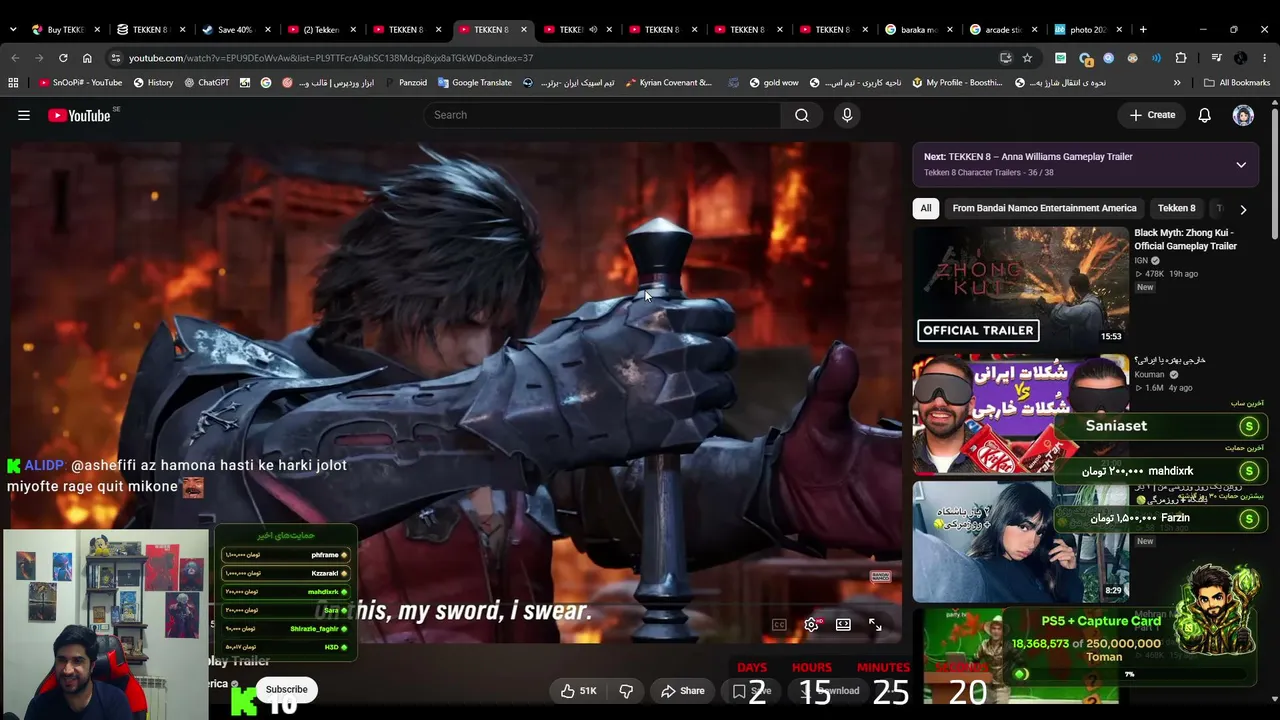The width and height of the screenshot is (1280, 720).
Task: Expand the Next playlist panel chevron
Action: point(1241,165)
